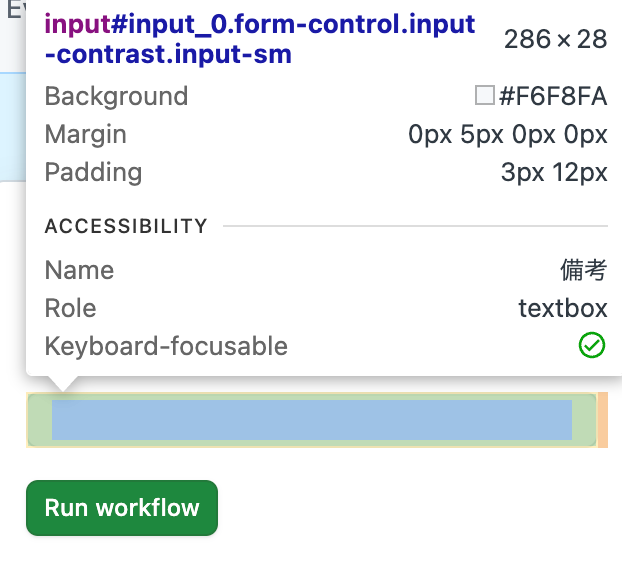Click the Keyboard-focusable label text
The height and width of the screenshot is (566, 622).
166,346
